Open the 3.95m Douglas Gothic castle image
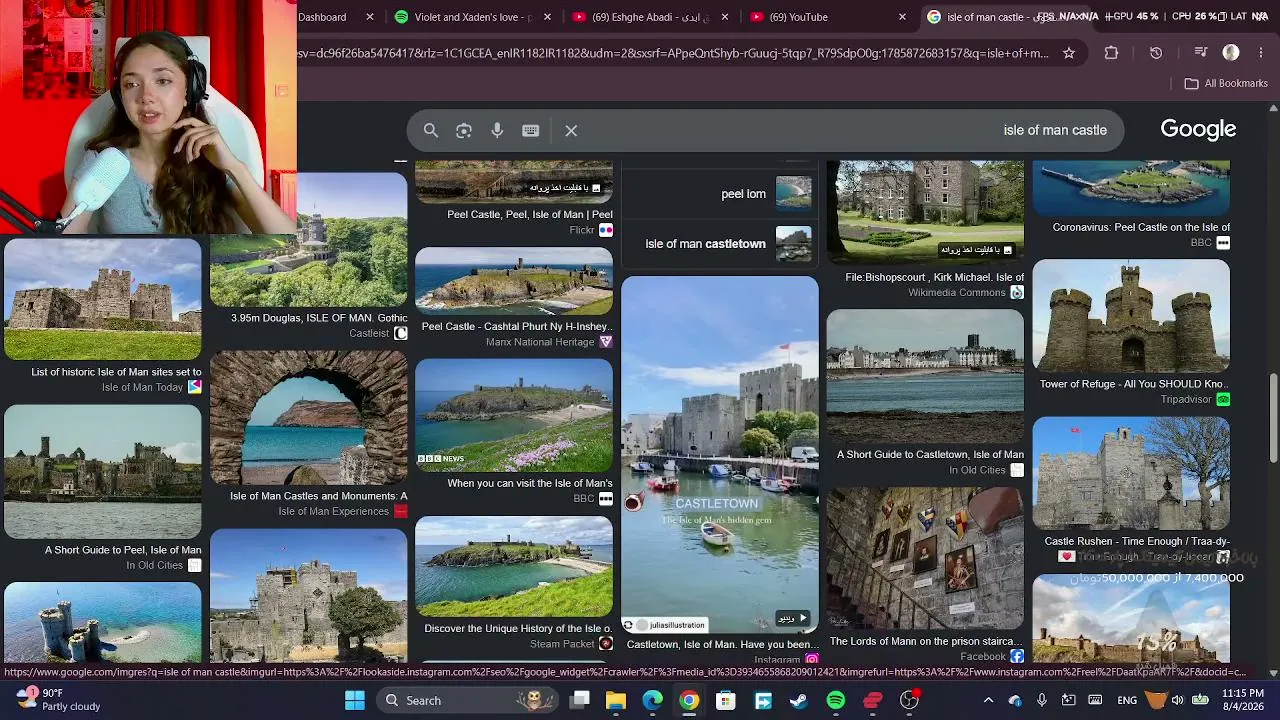1280x720 pixels. 309,240
